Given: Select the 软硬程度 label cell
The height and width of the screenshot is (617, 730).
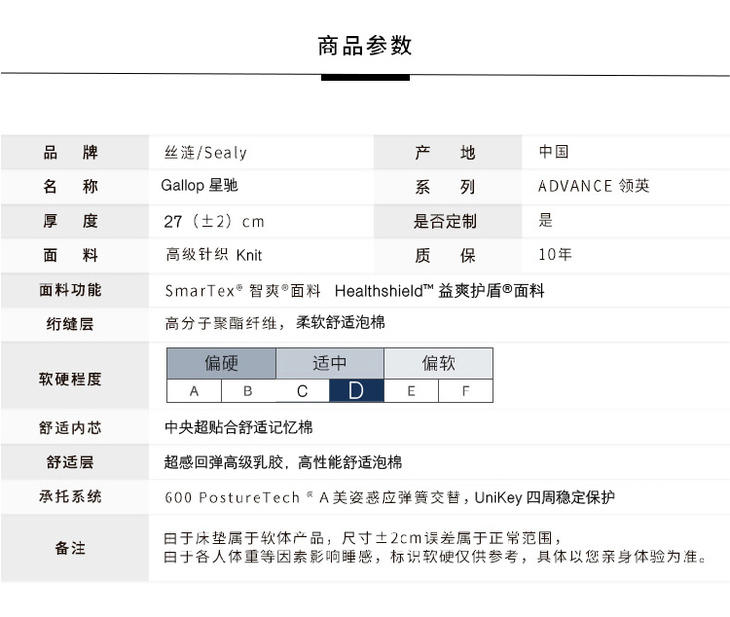Looking at the screenshot, I should [x=74, y=376].
